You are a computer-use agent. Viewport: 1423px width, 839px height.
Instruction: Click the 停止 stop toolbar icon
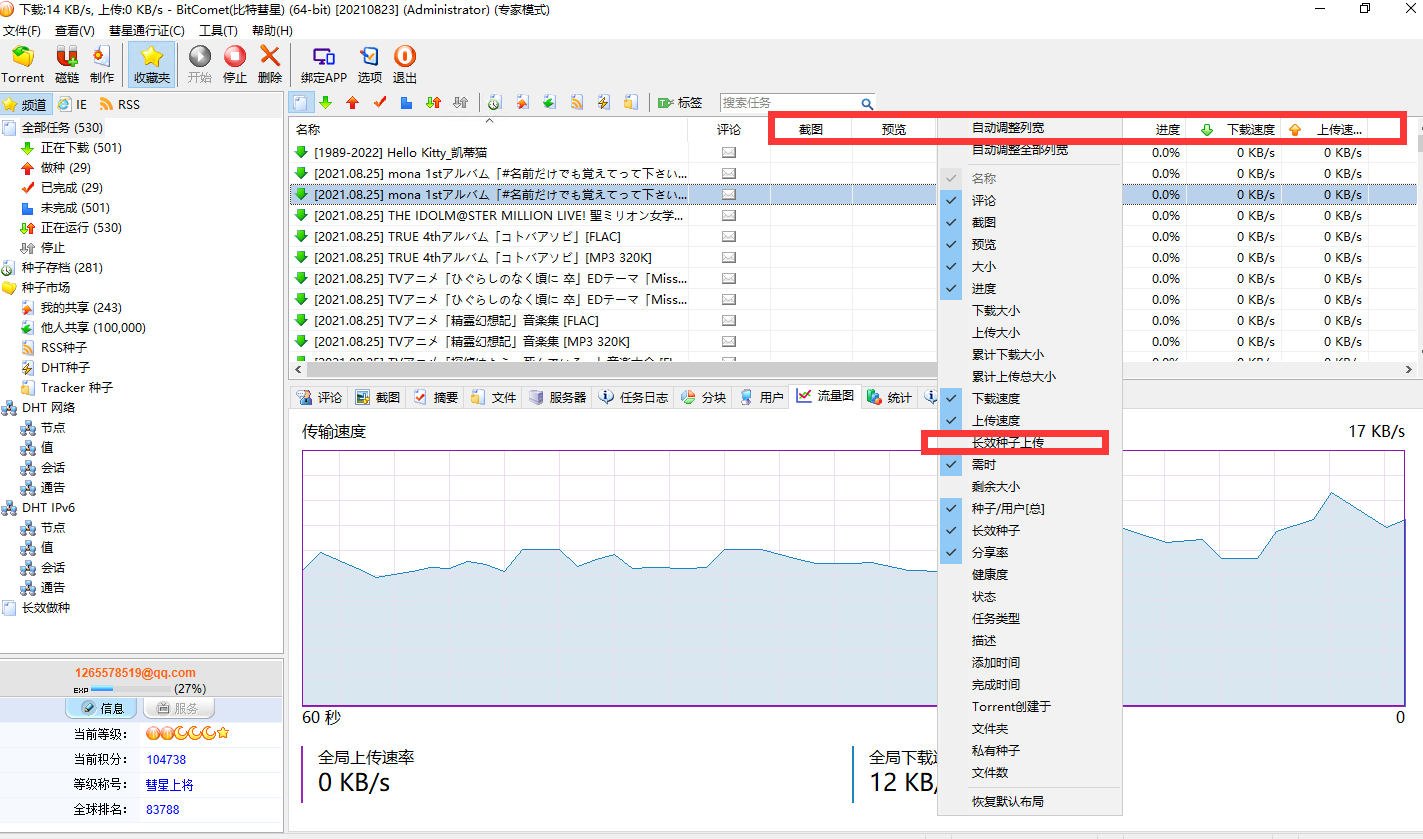[235, 64]
